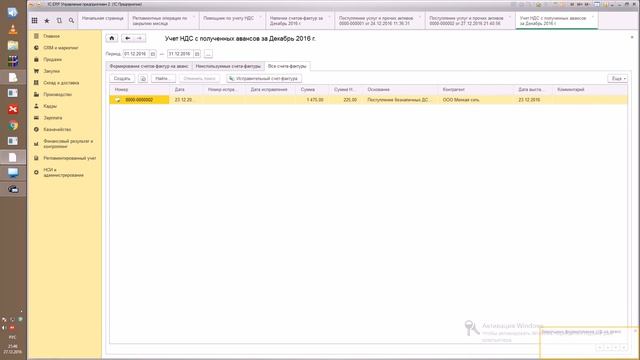The width and height of the screenshot is (640, 360).
Task: Open calendar for period end date
Action: coord(197,54)
